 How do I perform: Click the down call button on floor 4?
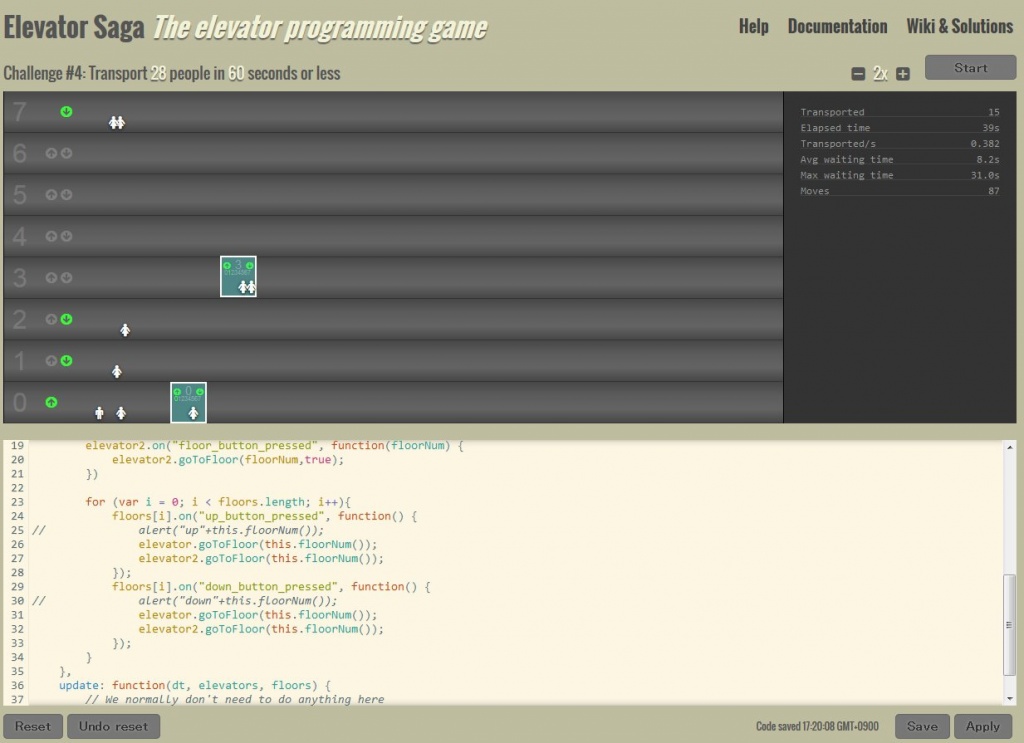[66, 236]
